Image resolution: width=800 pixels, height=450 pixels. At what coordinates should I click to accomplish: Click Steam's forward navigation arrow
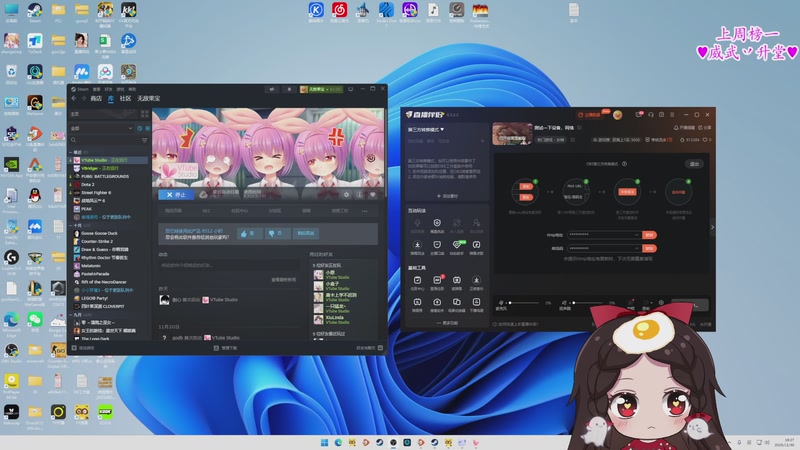[84, 98]
